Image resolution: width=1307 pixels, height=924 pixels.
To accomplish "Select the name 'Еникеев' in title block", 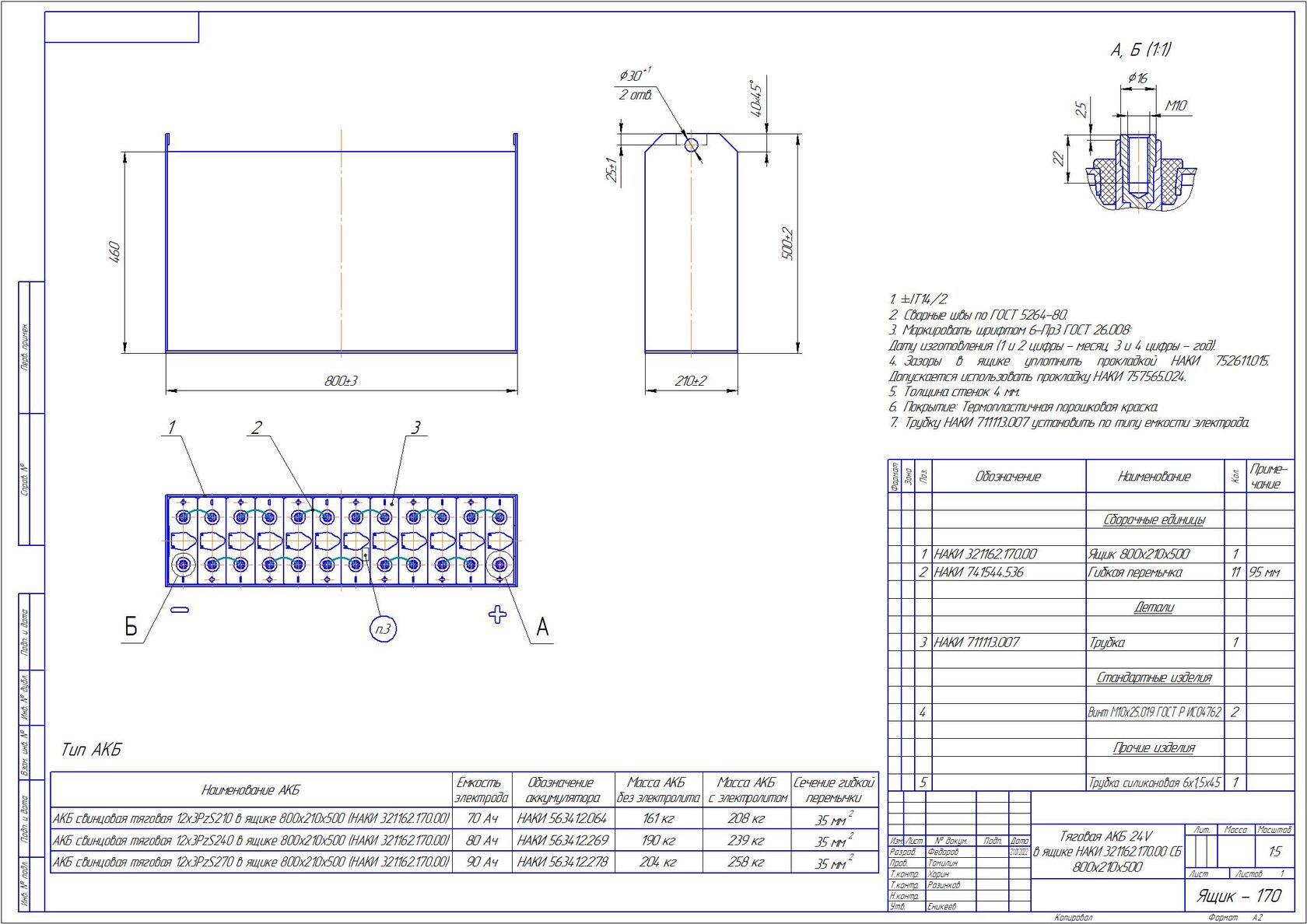I will (942, 907).
